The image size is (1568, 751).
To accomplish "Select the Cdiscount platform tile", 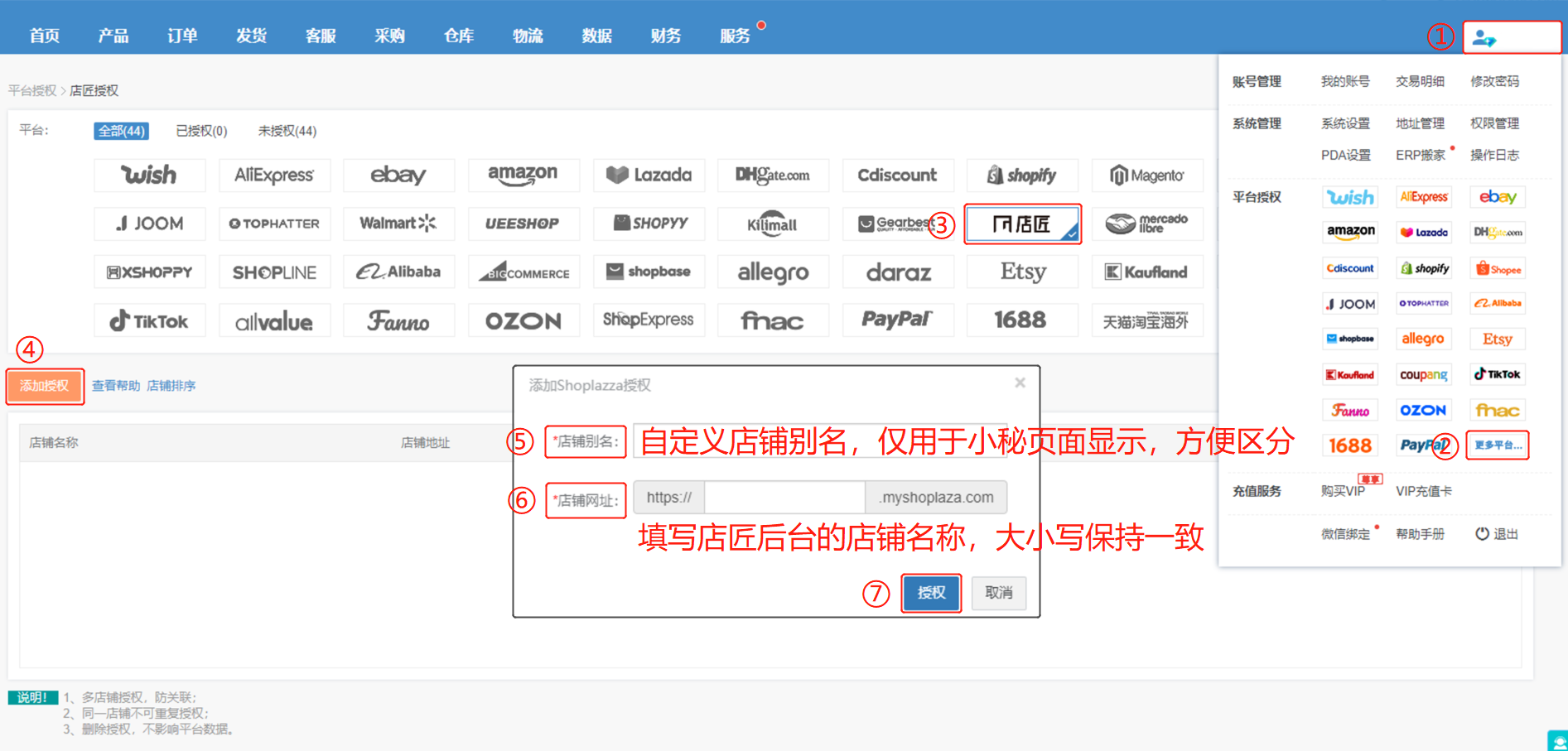I will click(x=898, y=176).
